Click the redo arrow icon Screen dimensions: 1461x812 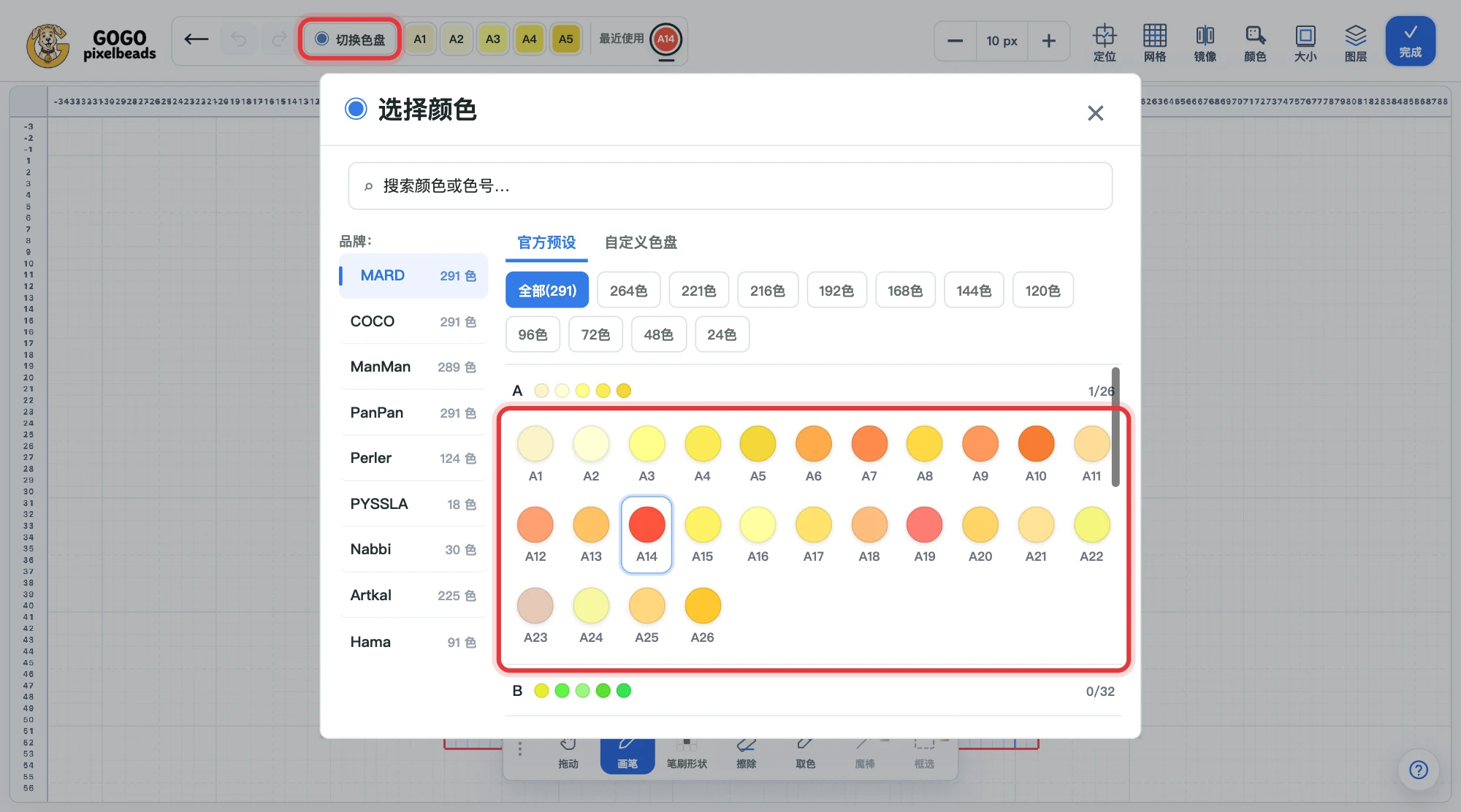278,39
